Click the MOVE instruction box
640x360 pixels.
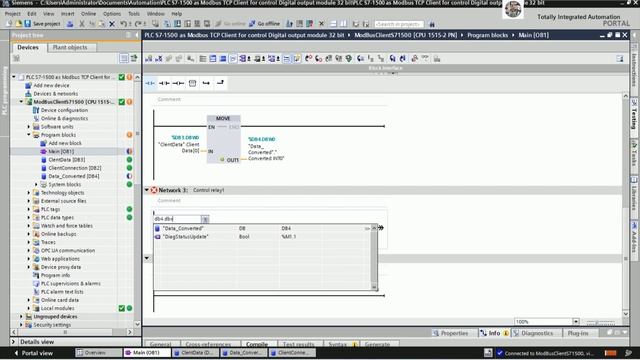(224, 139)
